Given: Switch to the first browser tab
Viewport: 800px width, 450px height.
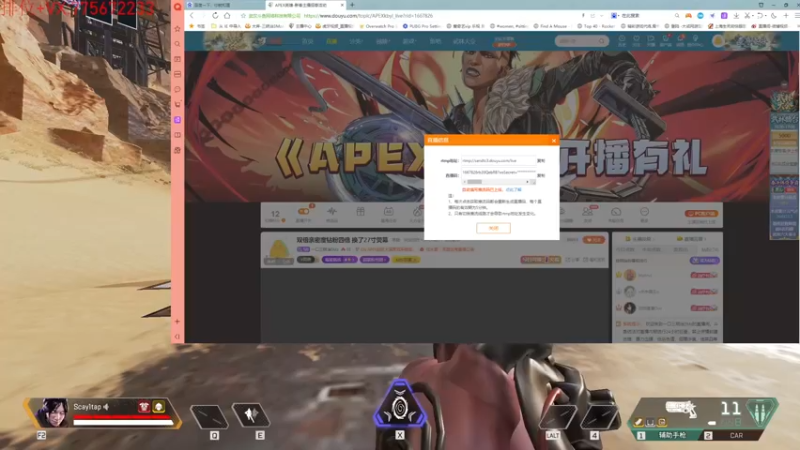Looking at the screenshot, I should 224,5.
